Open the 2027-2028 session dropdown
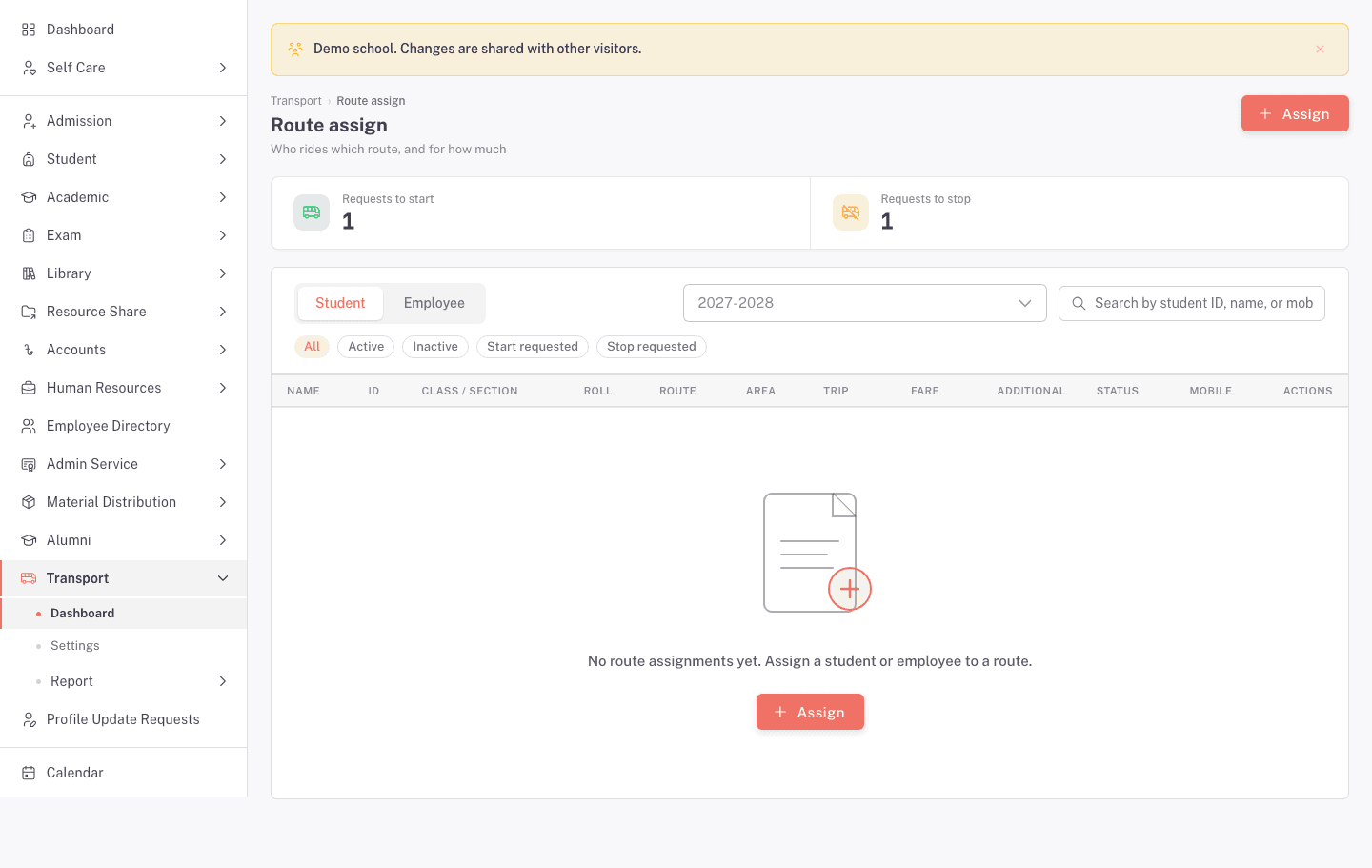This screenshot has height=868, width=1372. click(865, 303)
